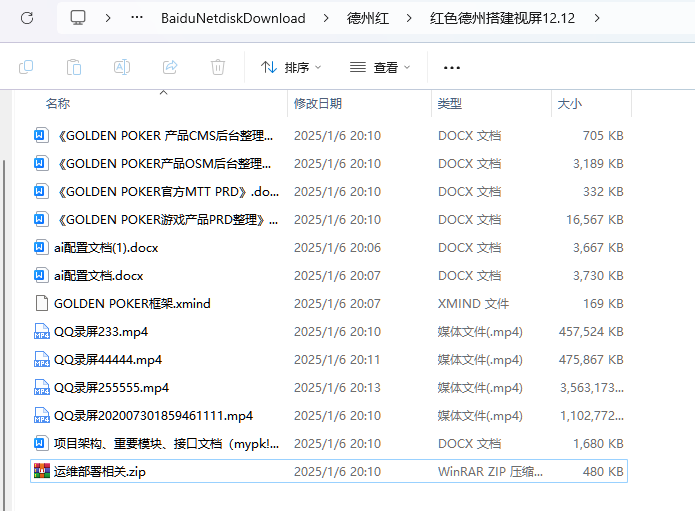
Task: Click size 16,567 KB cell
Action: (595, 219)
